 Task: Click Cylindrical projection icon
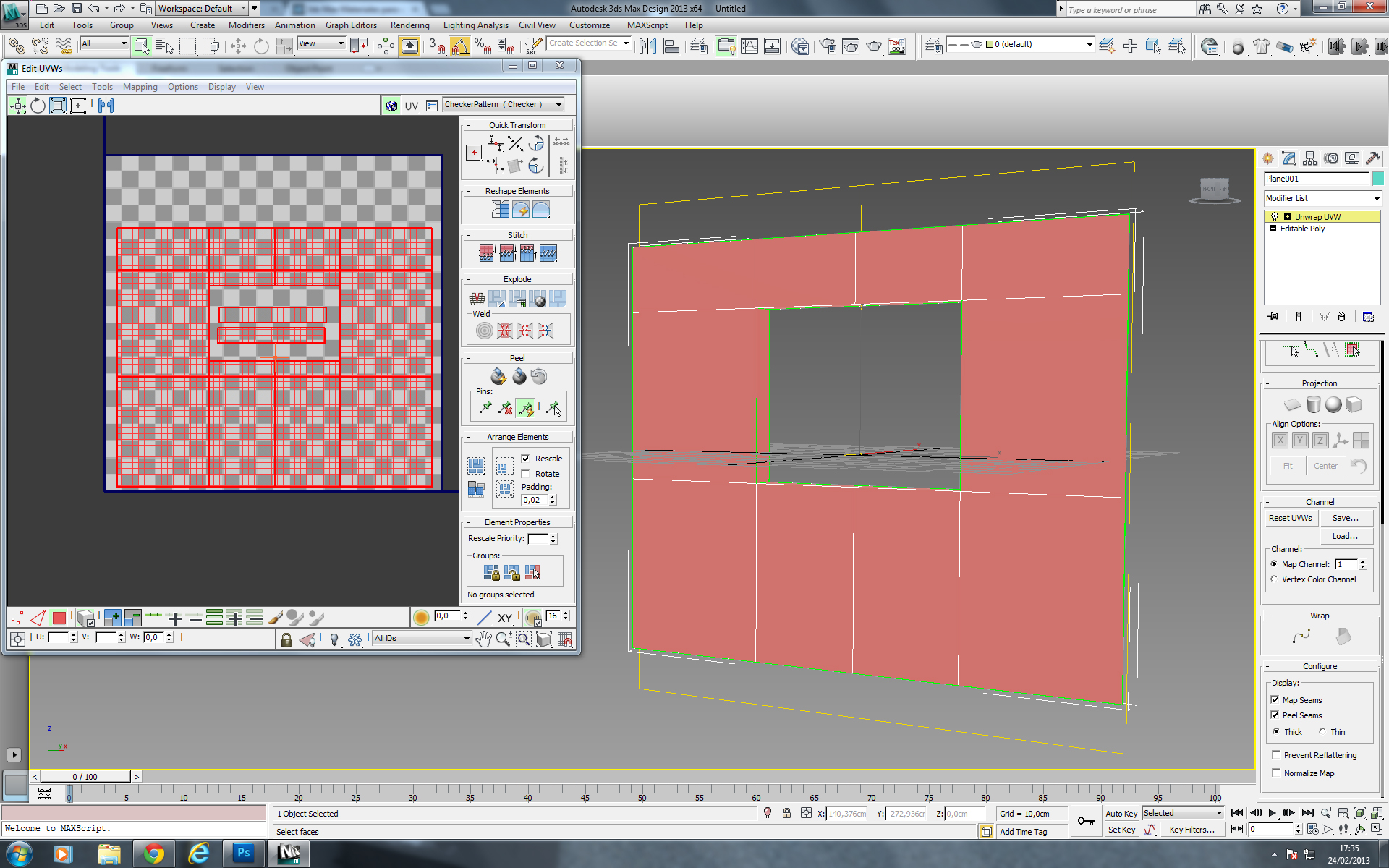1313,404
